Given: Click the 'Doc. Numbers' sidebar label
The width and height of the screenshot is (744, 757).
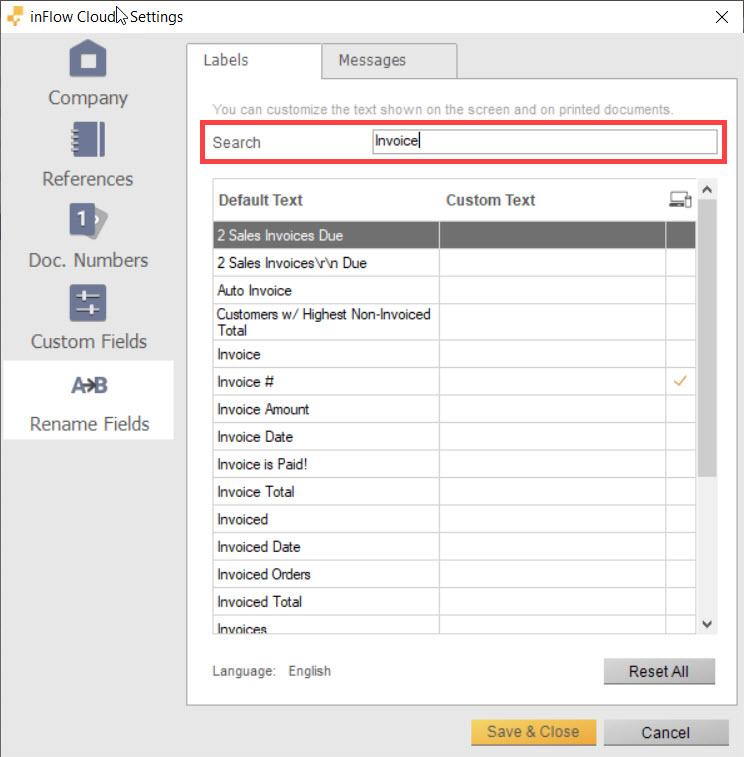Looking at the screenshot, I should click(88, 260).
